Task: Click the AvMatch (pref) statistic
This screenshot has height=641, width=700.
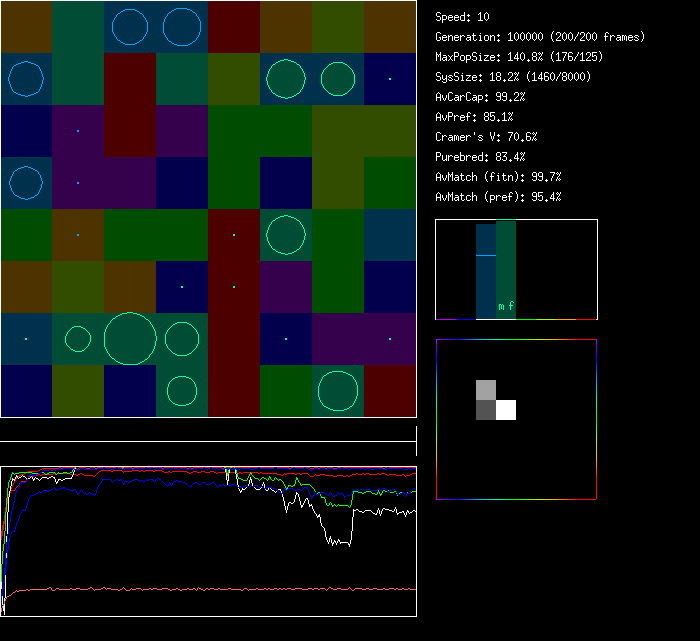Action: (498, 197)
